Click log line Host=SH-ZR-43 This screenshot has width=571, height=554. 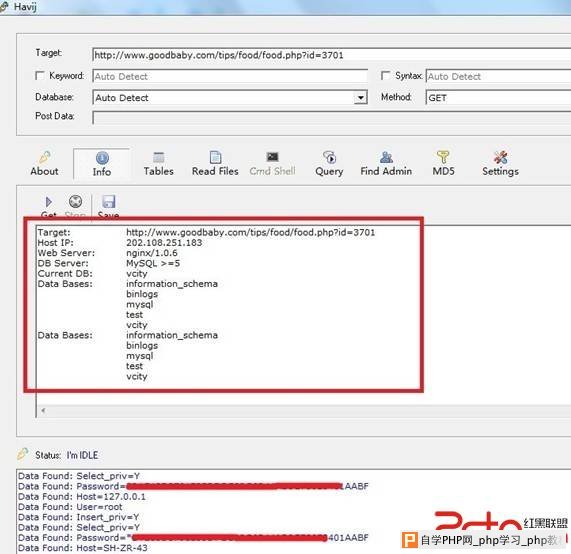(x=83, y=547)
